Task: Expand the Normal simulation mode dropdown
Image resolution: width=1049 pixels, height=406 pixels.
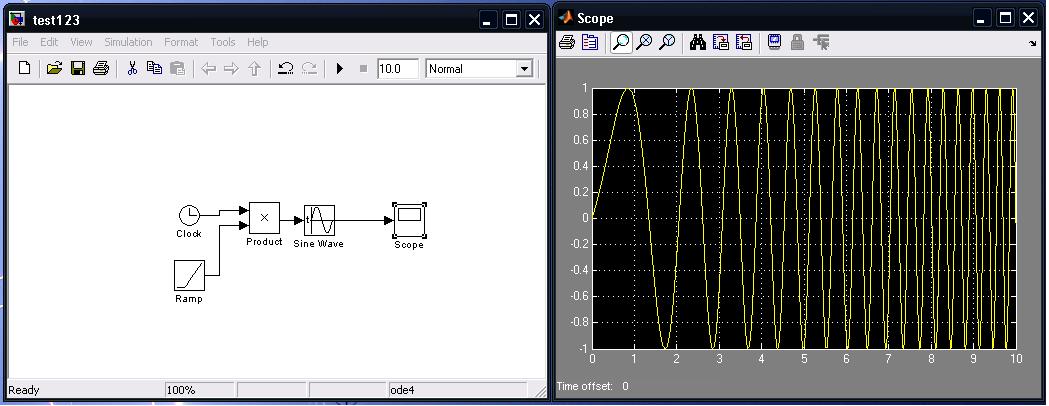Action: click(x=523, y=69)
